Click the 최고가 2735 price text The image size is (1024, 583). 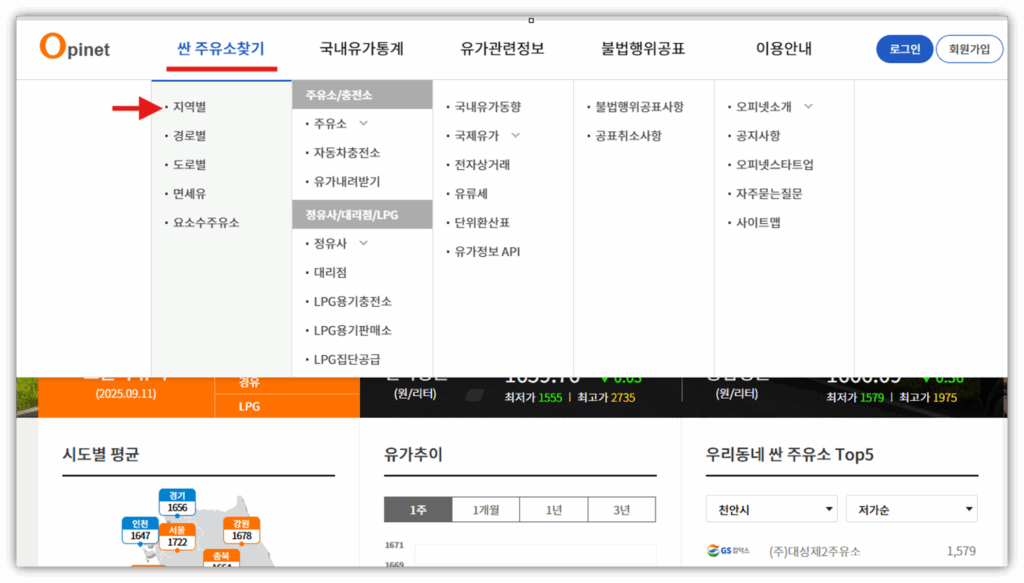(606, 397)
